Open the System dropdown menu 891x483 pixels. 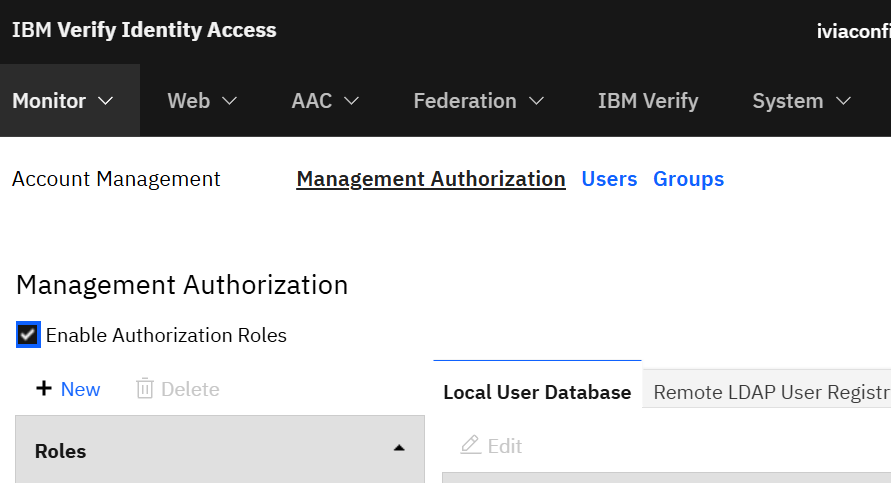(802, 101)
